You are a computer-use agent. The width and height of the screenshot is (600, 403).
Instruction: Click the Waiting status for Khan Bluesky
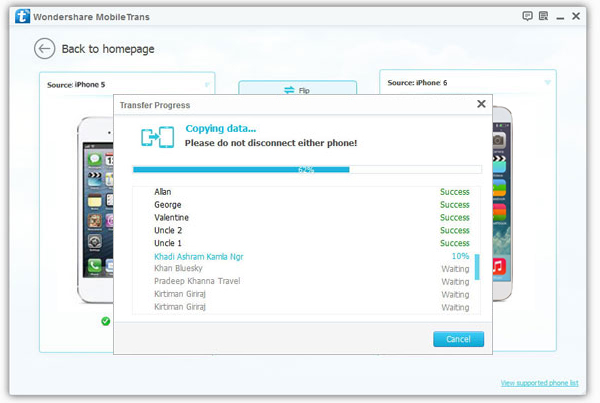click(x=455, y=269)
